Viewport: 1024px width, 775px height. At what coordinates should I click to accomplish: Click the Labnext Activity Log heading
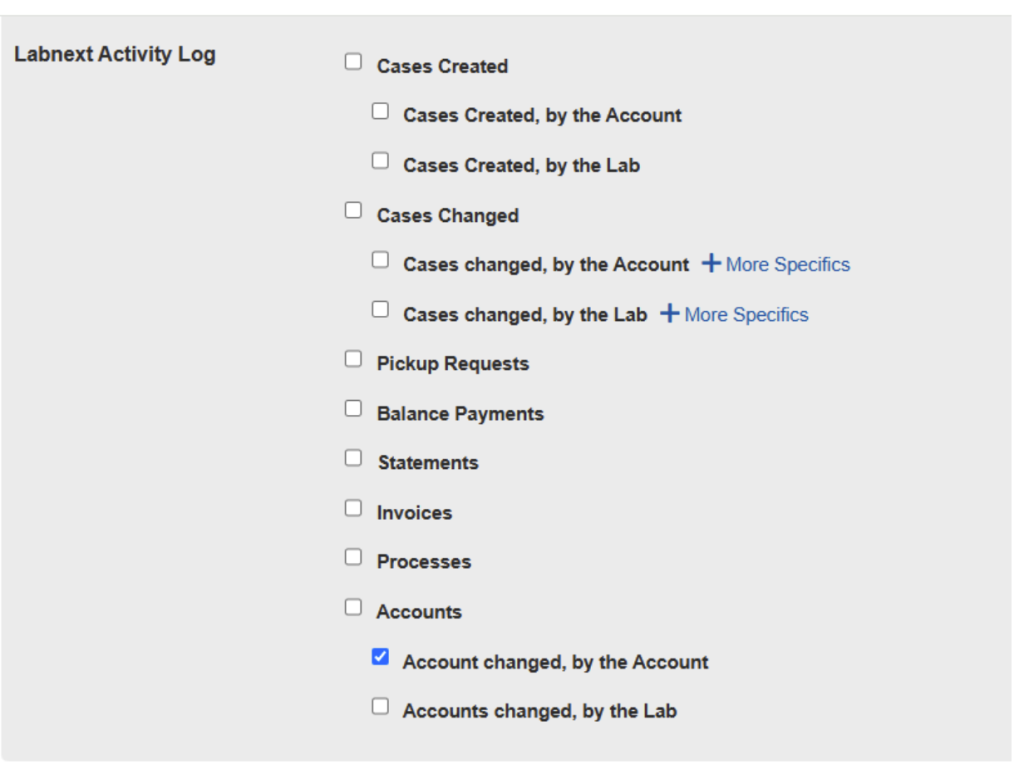(115, 54)
